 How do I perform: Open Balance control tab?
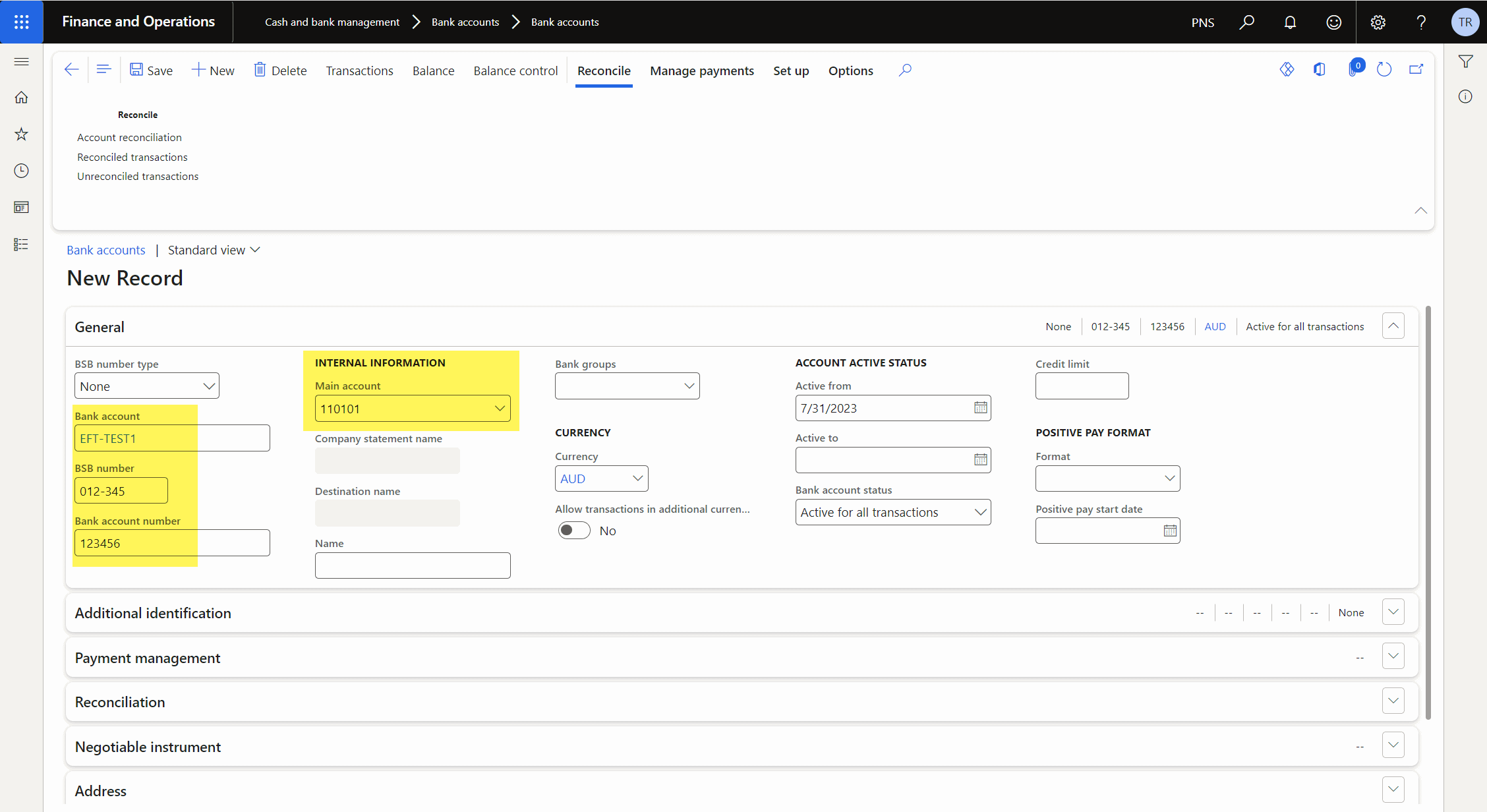(515, 71)
